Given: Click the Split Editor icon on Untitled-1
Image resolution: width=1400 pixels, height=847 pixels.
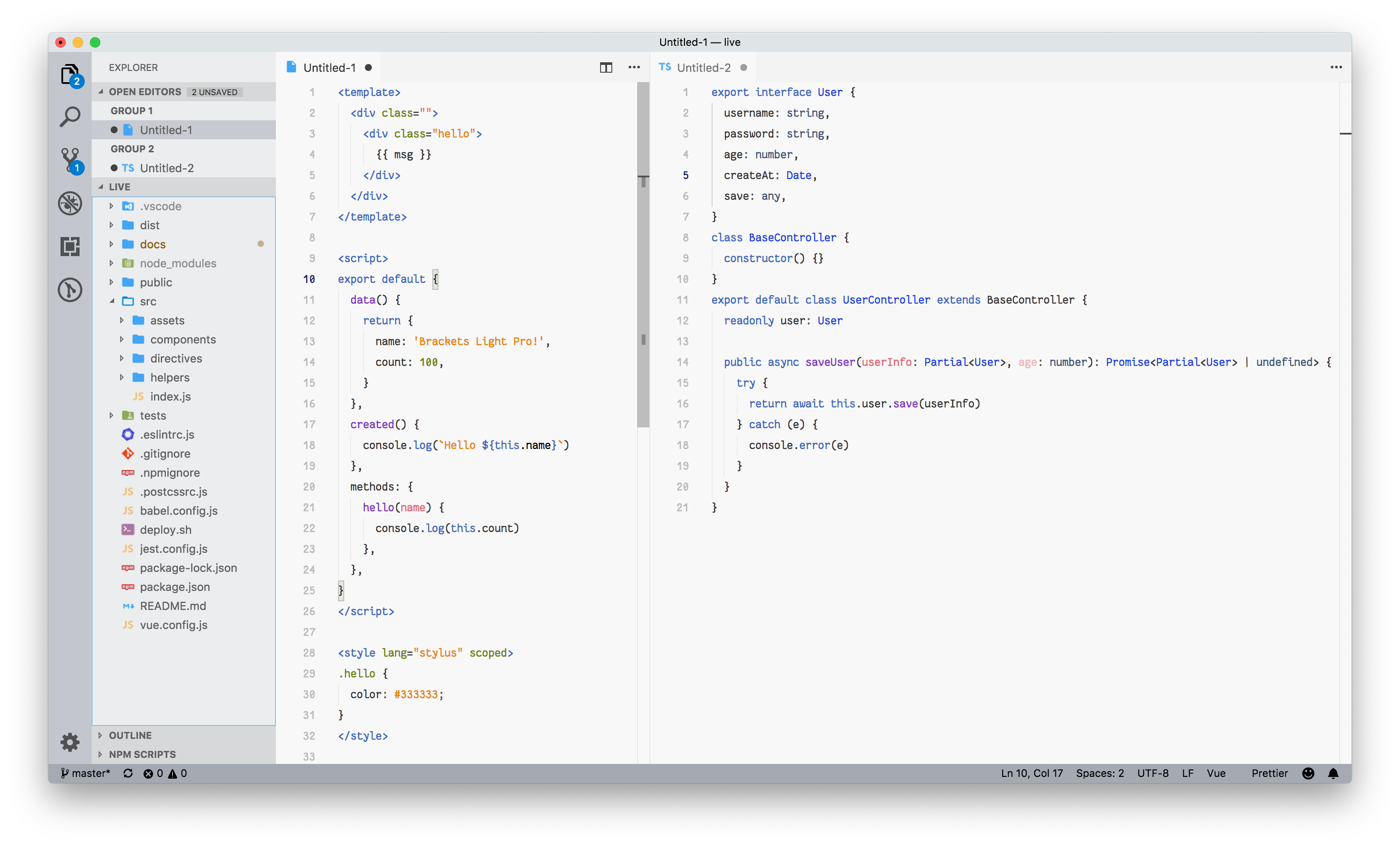Looking at the screenshot, I should tap(606, 67).
